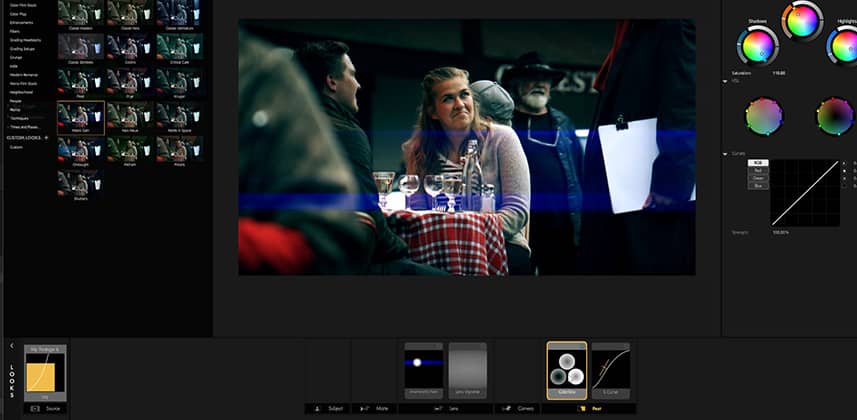
Task: Click the Strength value 100.00%
Action: 780,232
